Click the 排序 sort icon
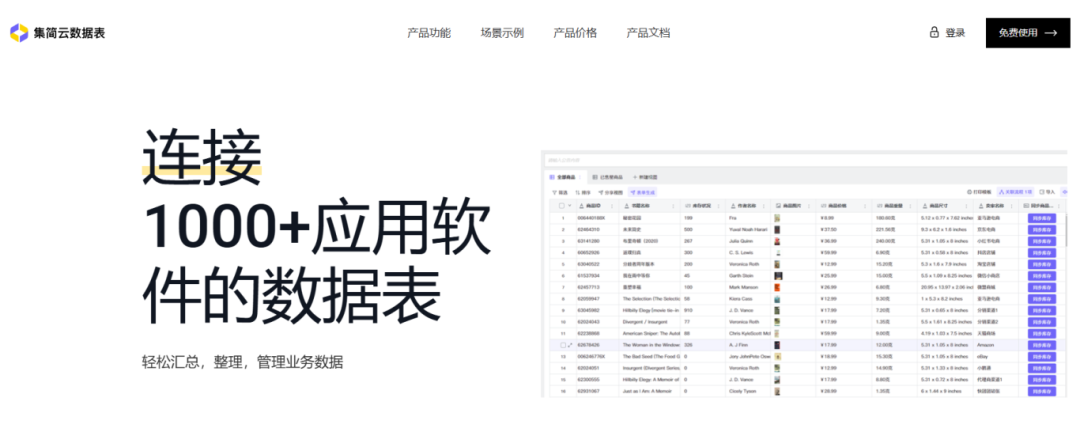The width and height of the screenshot is (1080, 428). click(578, 192)
